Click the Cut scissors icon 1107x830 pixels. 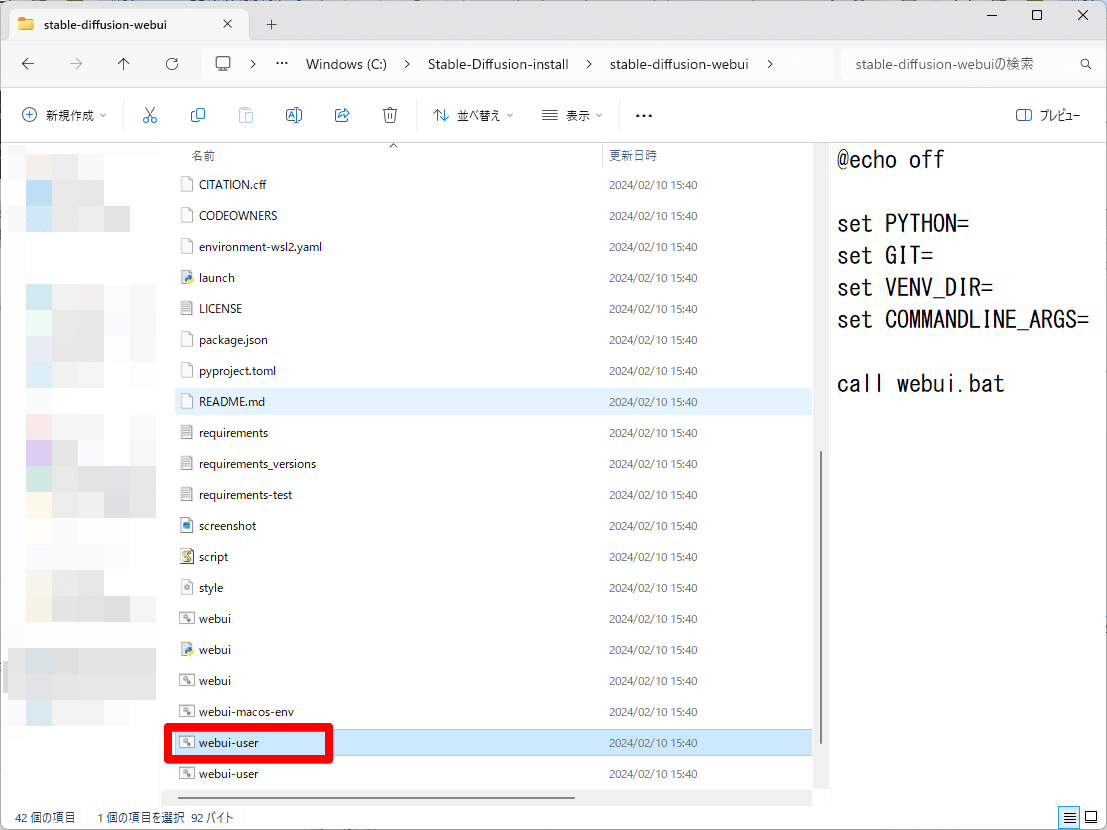pyautogui.click(x=150, y=115)
